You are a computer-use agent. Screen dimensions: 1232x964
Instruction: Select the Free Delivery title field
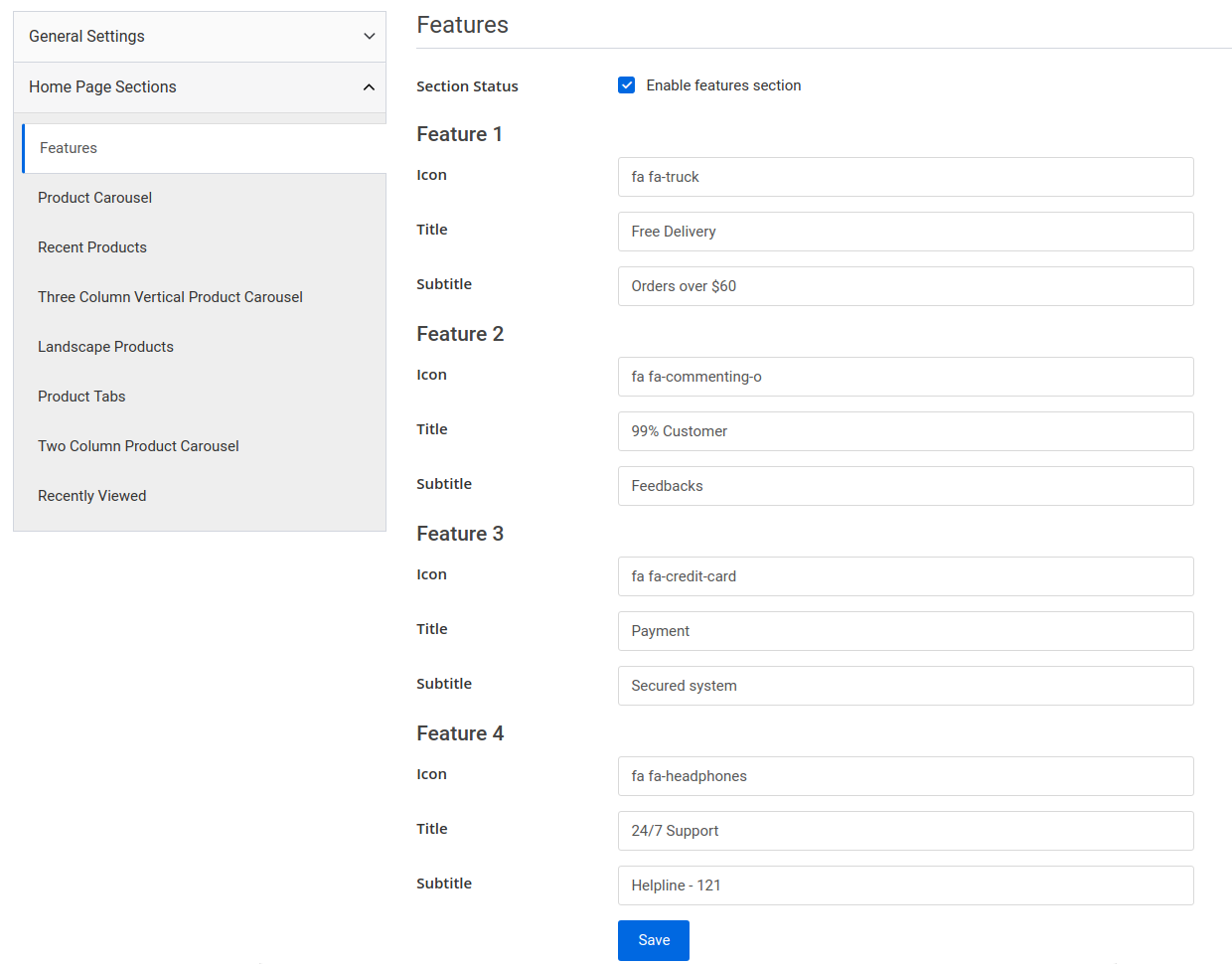pos(905,232)
